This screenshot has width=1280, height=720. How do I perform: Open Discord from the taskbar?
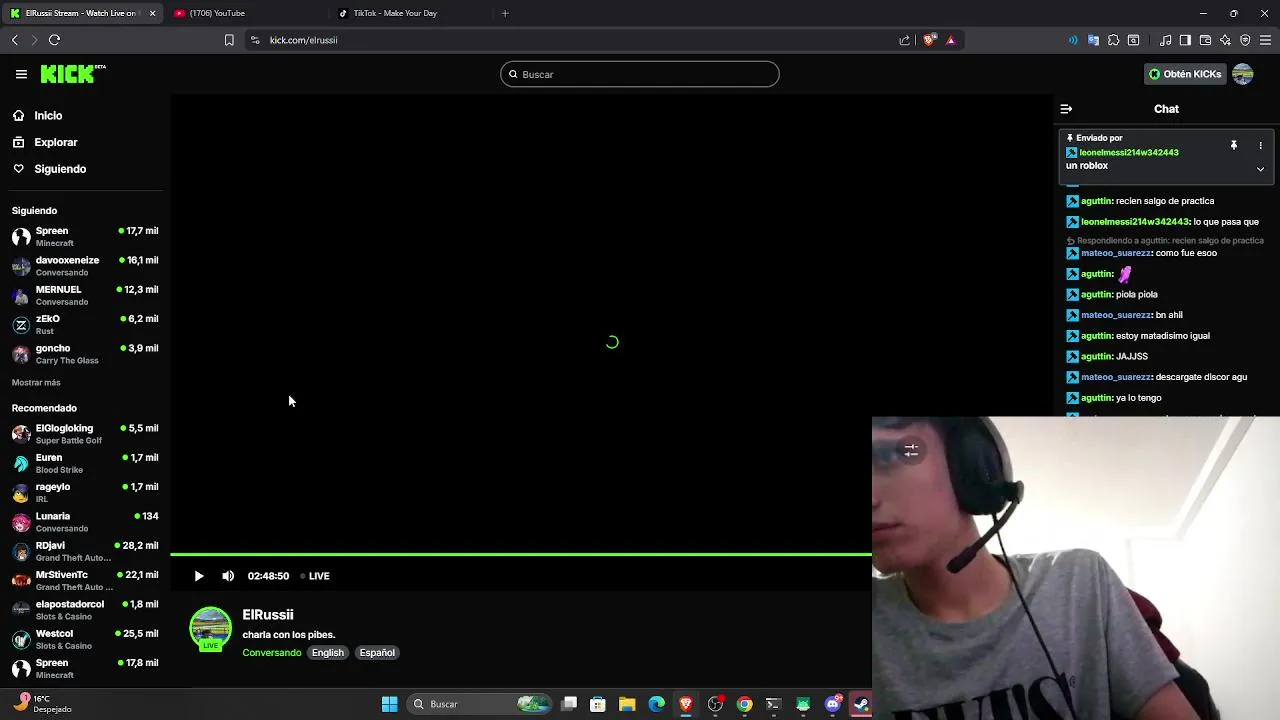(x=832, y=704)
